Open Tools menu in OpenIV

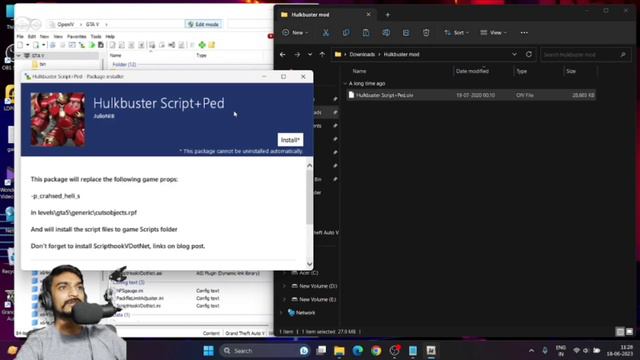pyautogui.click(x=96, y=36)
